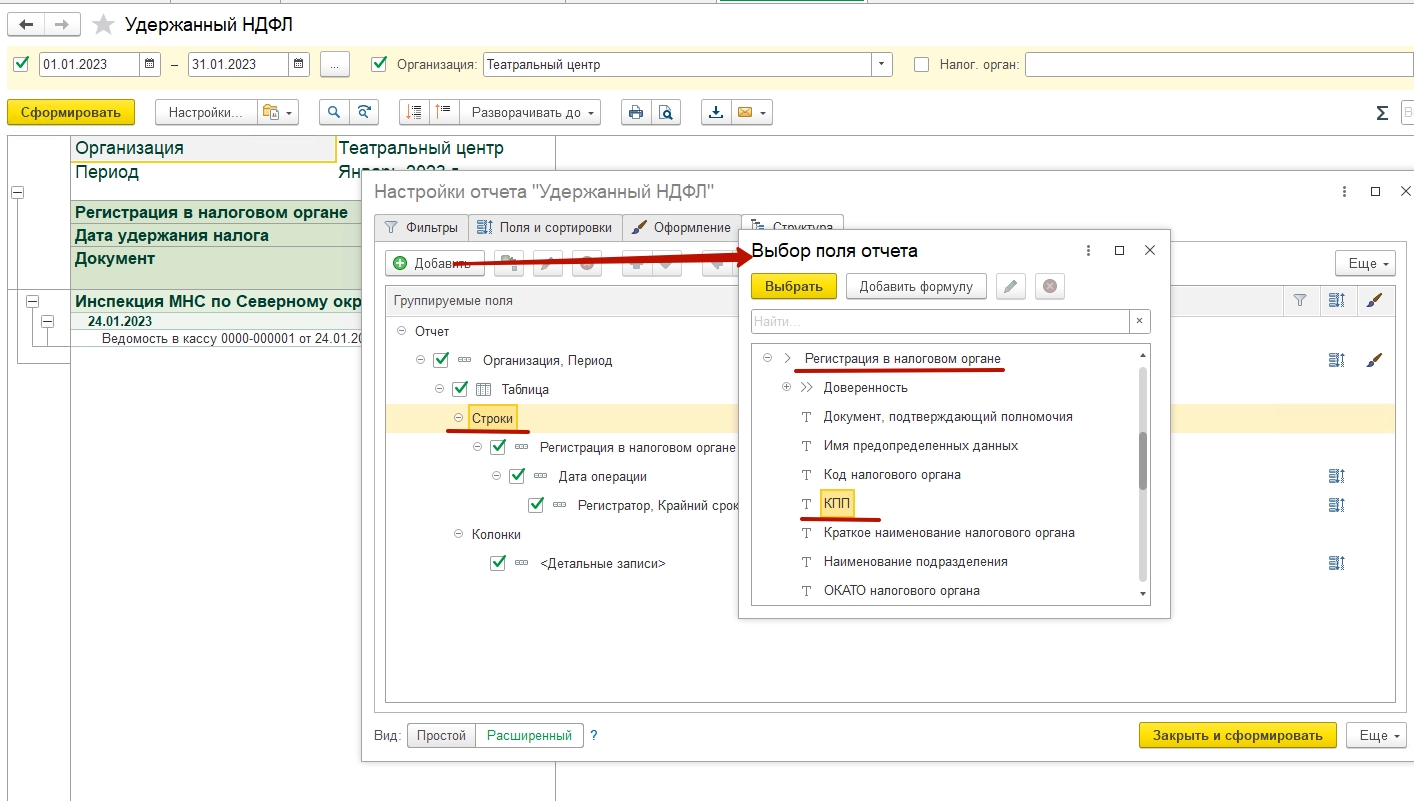Switch to the Фильтры tab
This screenshot has width=1414, height=801.
[421, 228]
